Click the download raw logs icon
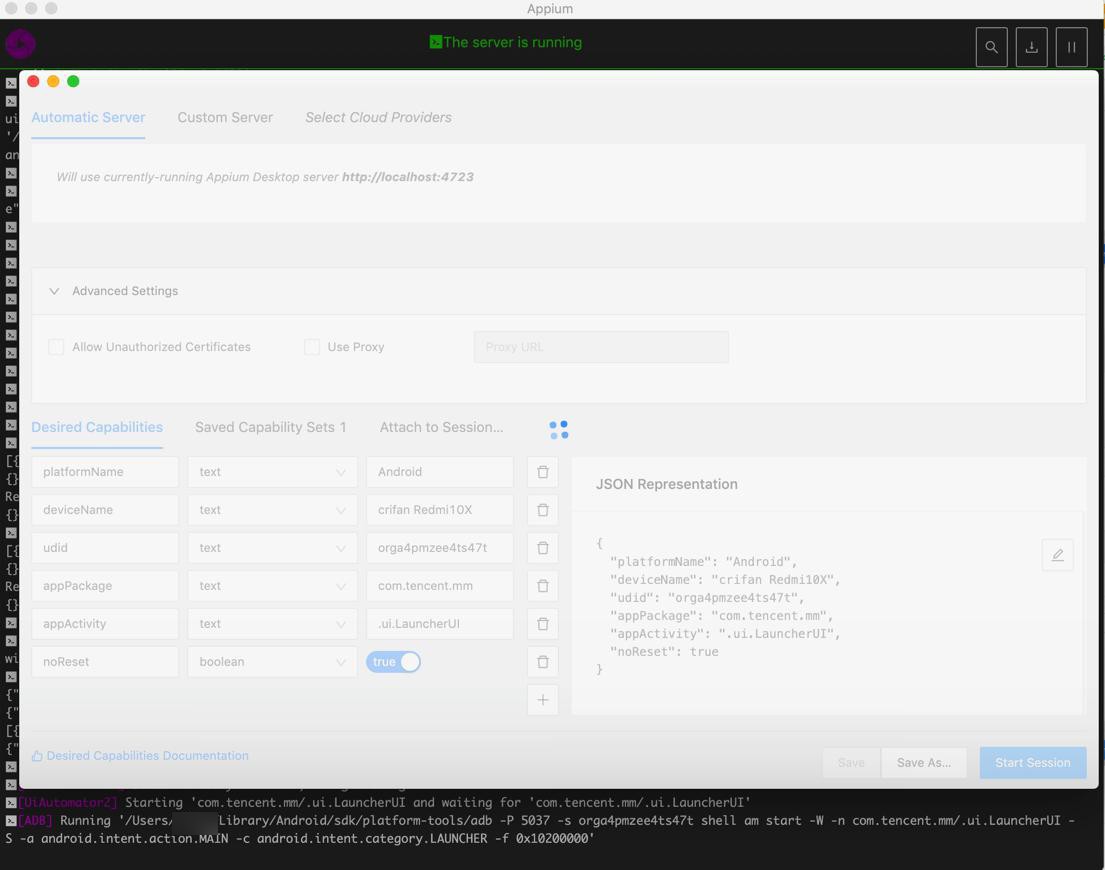This screenshot has width=1105, height=870. pos(1031,47)
